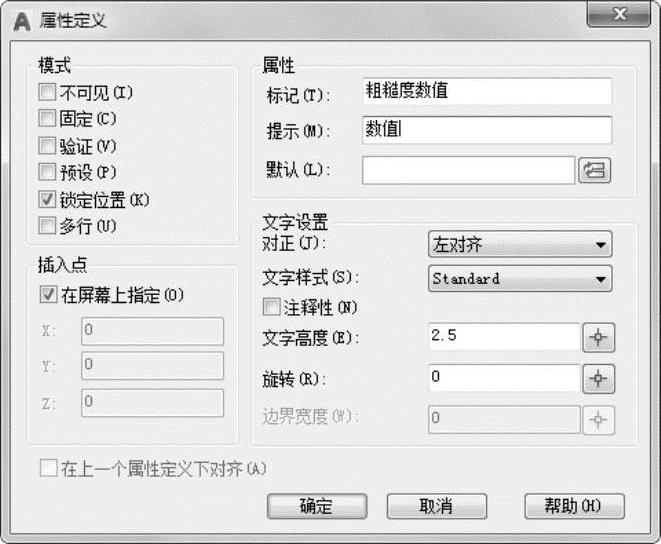
Task: Enable the 注释性 (Annotative) checkbox
Action: click(x=269, y=306)
